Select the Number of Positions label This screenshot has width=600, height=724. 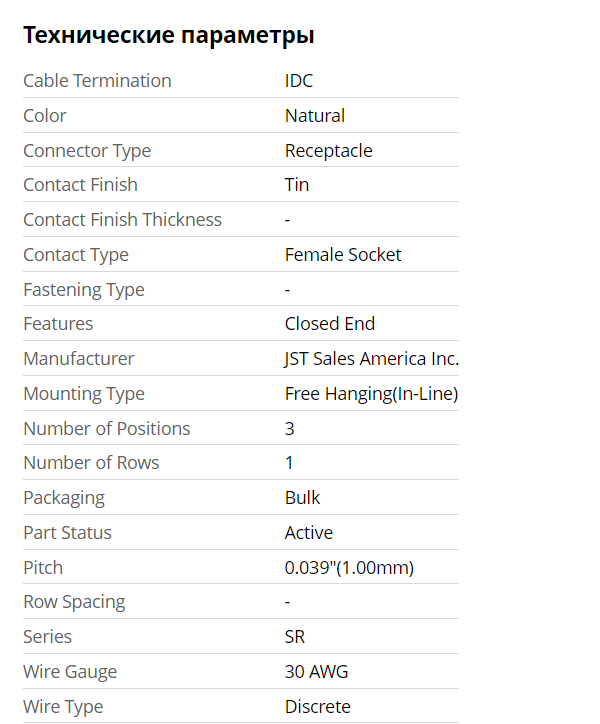[106, 429]
